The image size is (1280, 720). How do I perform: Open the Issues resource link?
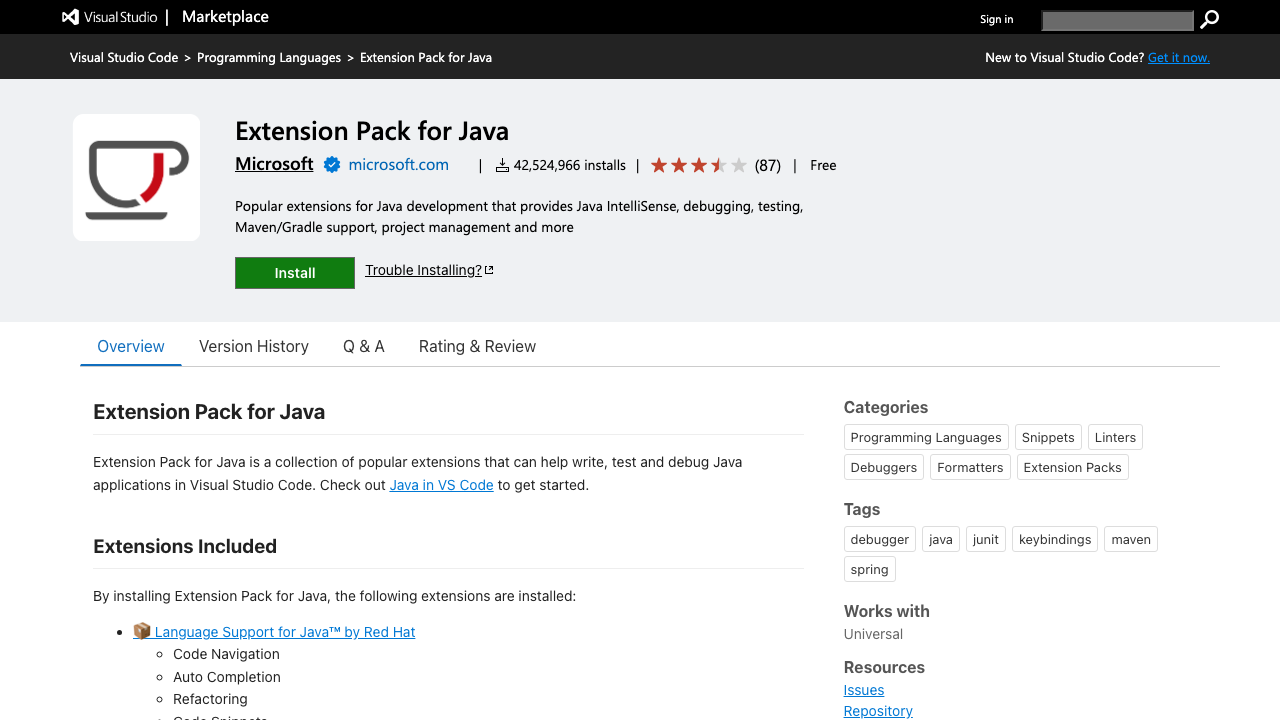864,690
